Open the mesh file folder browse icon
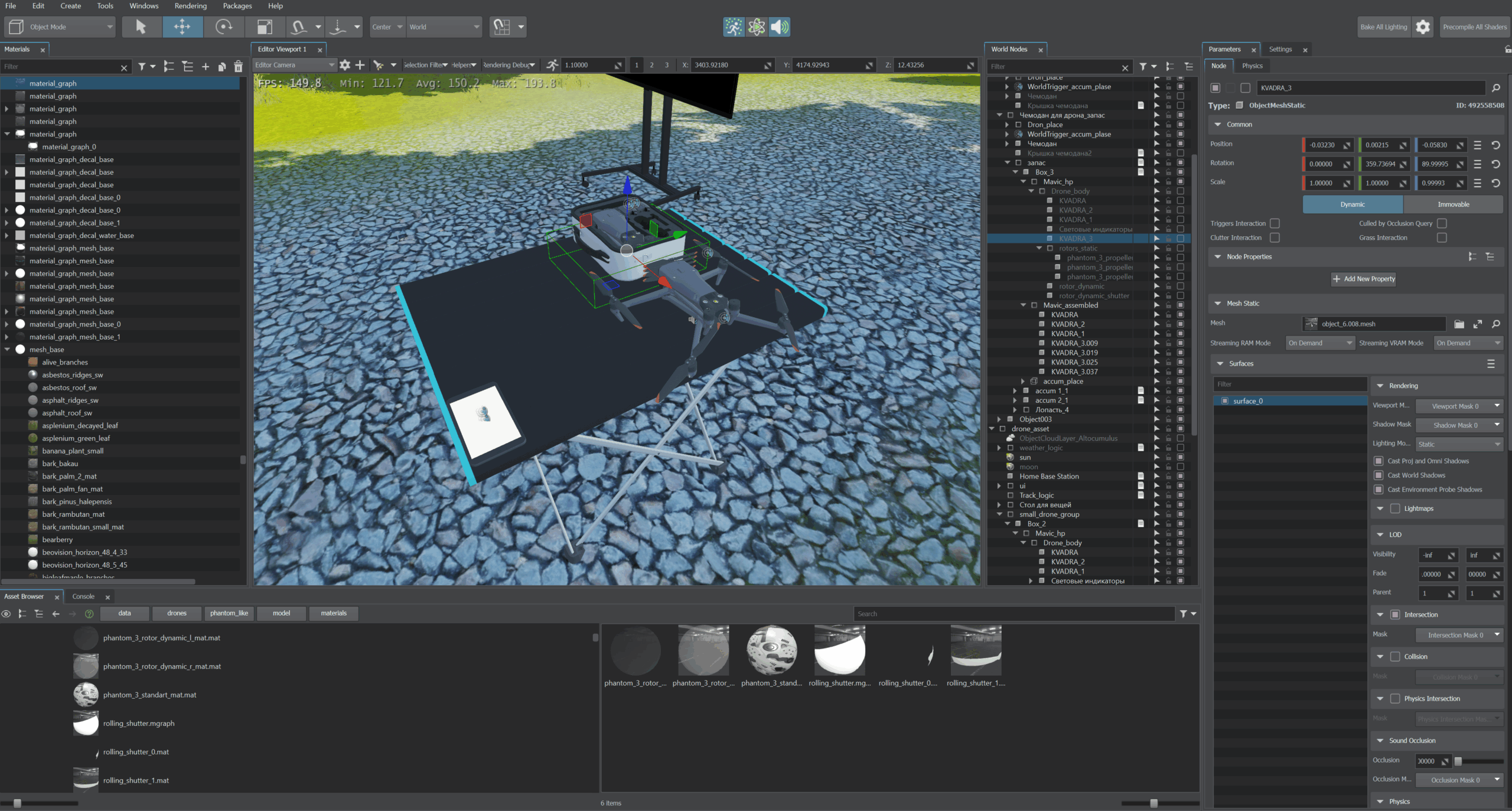This screenshot has width=1512, height=811. pos(1459,324)
